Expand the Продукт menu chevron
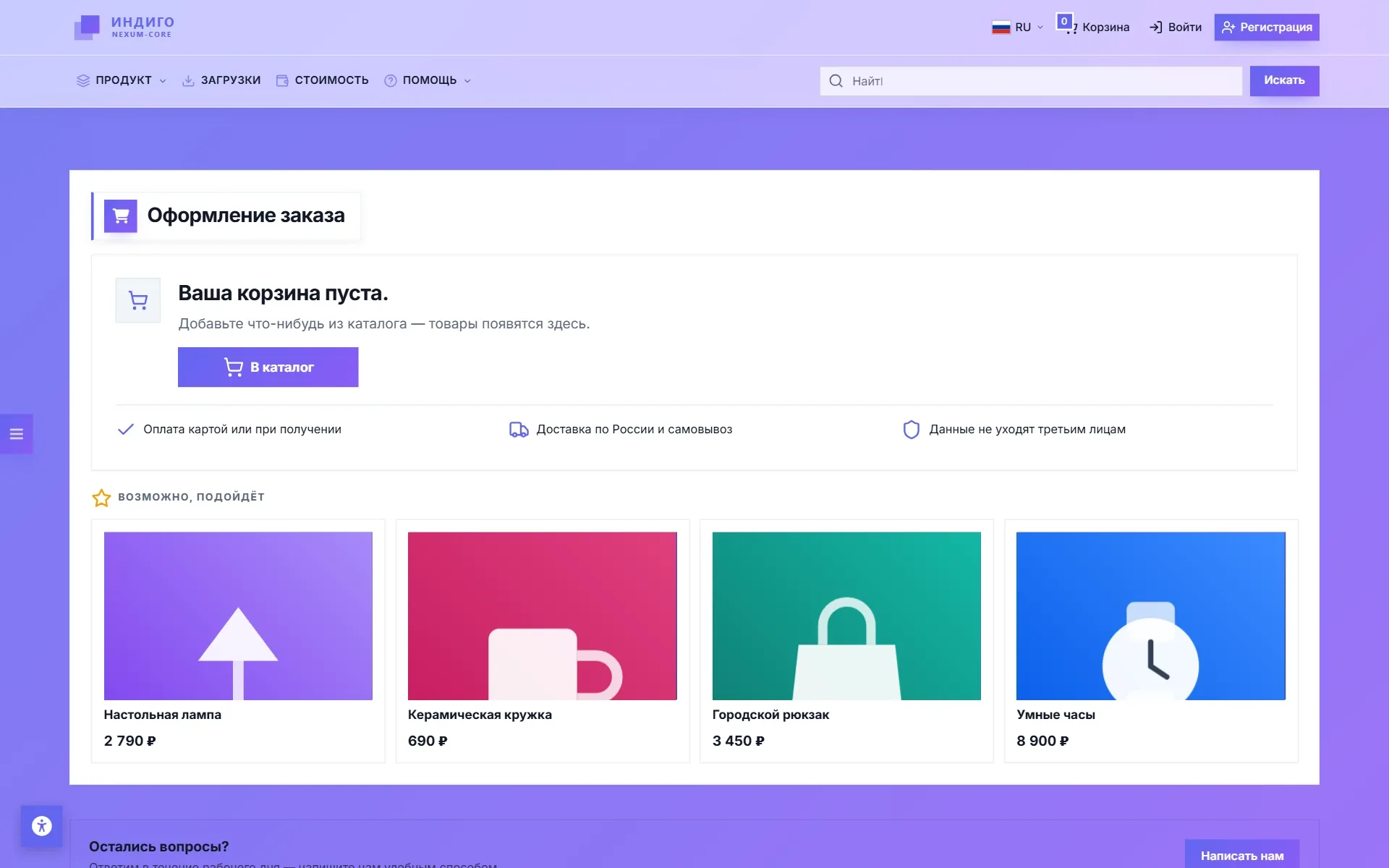 point(163,81)
